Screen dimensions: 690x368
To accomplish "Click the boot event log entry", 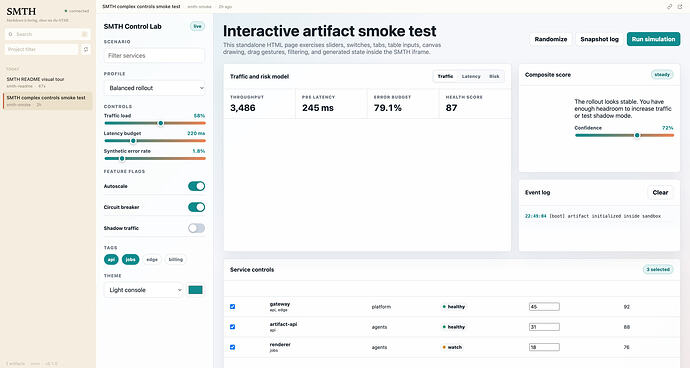I will point(593,216).
